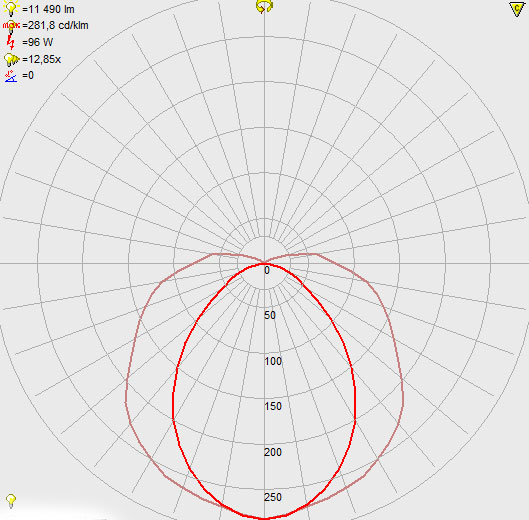Click the 0 scale label
529x520 pixels.
pos(267,270)
